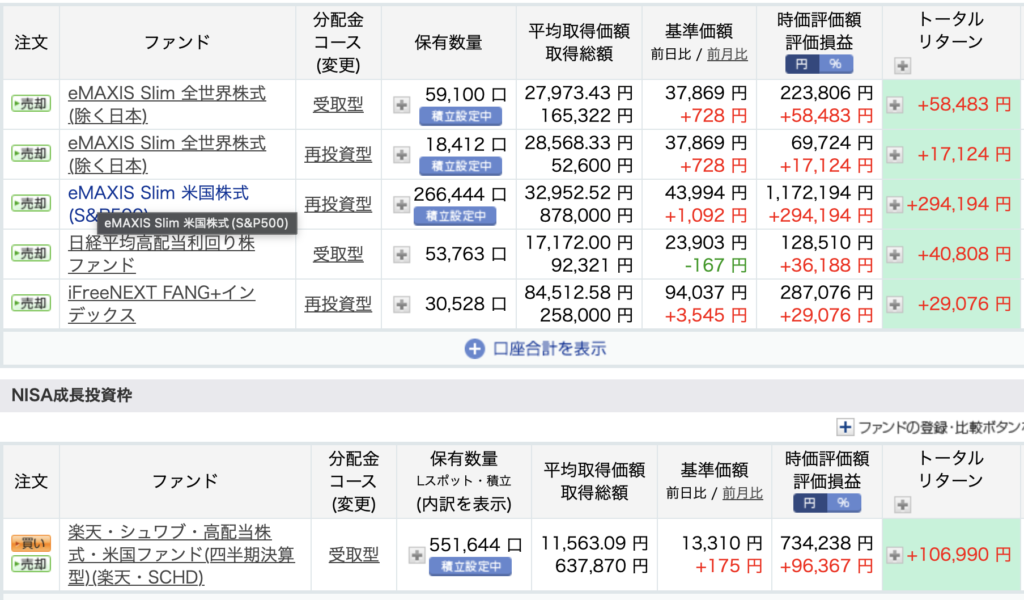The height and width of the screenshot is (600, 1024).
Task: Click 積立設定中 badge under 551,644口
Action: coord(470,567)
